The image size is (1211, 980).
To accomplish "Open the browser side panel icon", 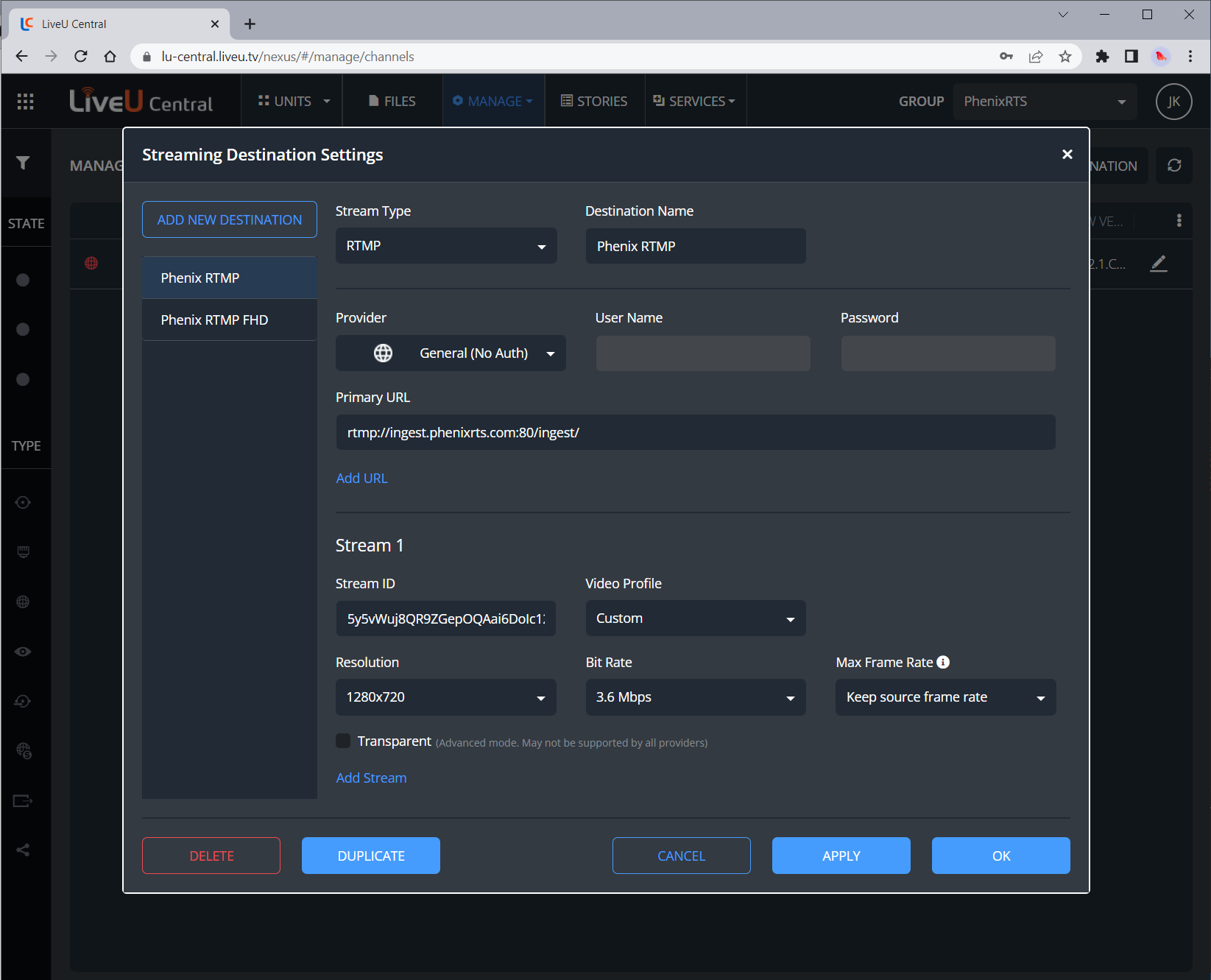I will (x=1131, y=56).
